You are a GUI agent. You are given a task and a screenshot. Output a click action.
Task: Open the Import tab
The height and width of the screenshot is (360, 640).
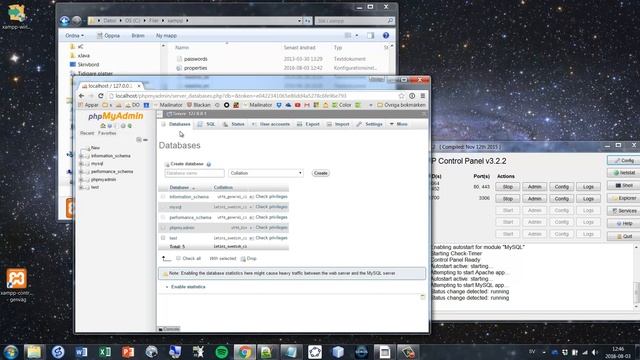[x=338, y=124]
